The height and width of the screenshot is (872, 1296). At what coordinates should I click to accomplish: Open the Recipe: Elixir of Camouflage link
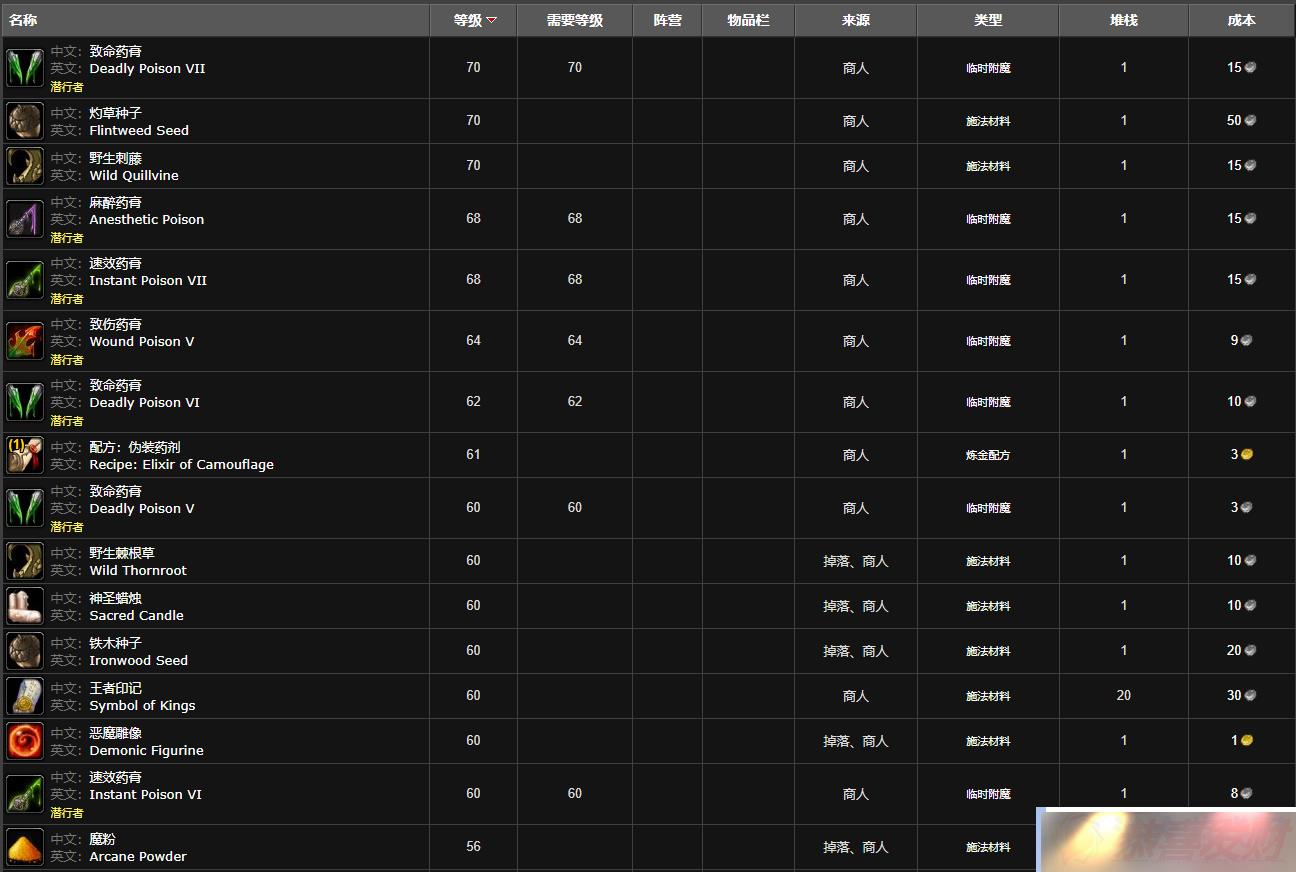181,465
